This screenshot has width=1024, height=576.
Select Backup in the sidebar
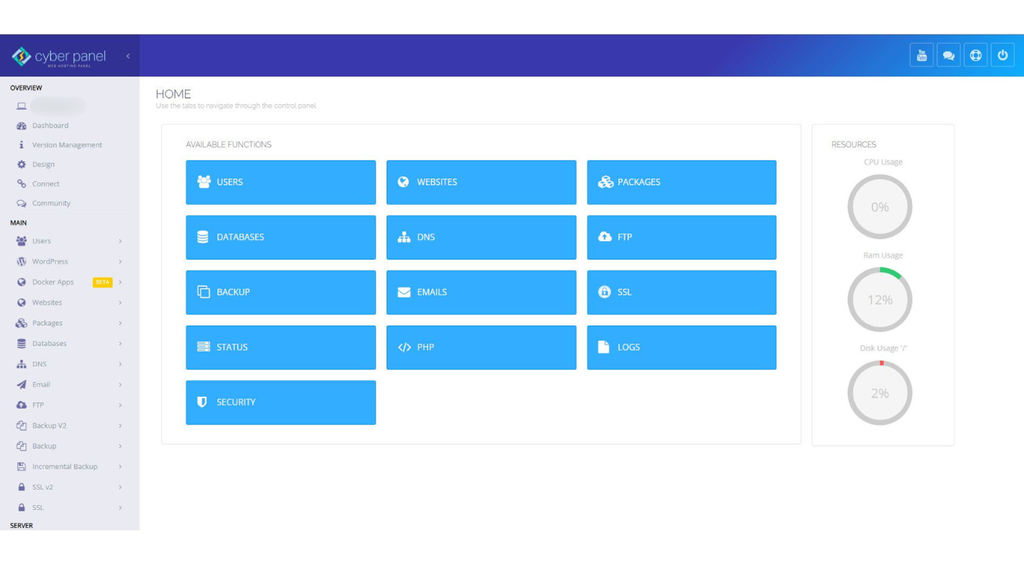point(44,446)
